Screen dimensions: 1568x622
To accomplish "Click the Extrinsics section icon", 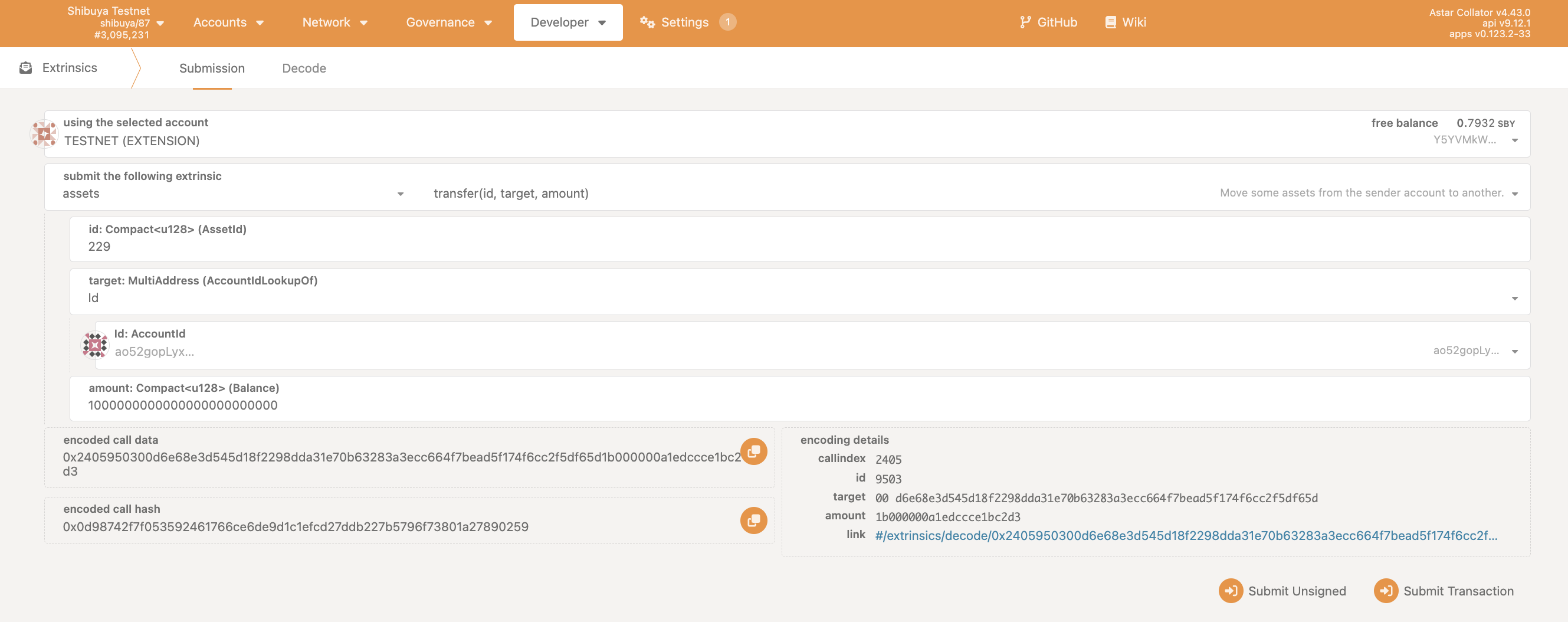I will tap(25, 68).
